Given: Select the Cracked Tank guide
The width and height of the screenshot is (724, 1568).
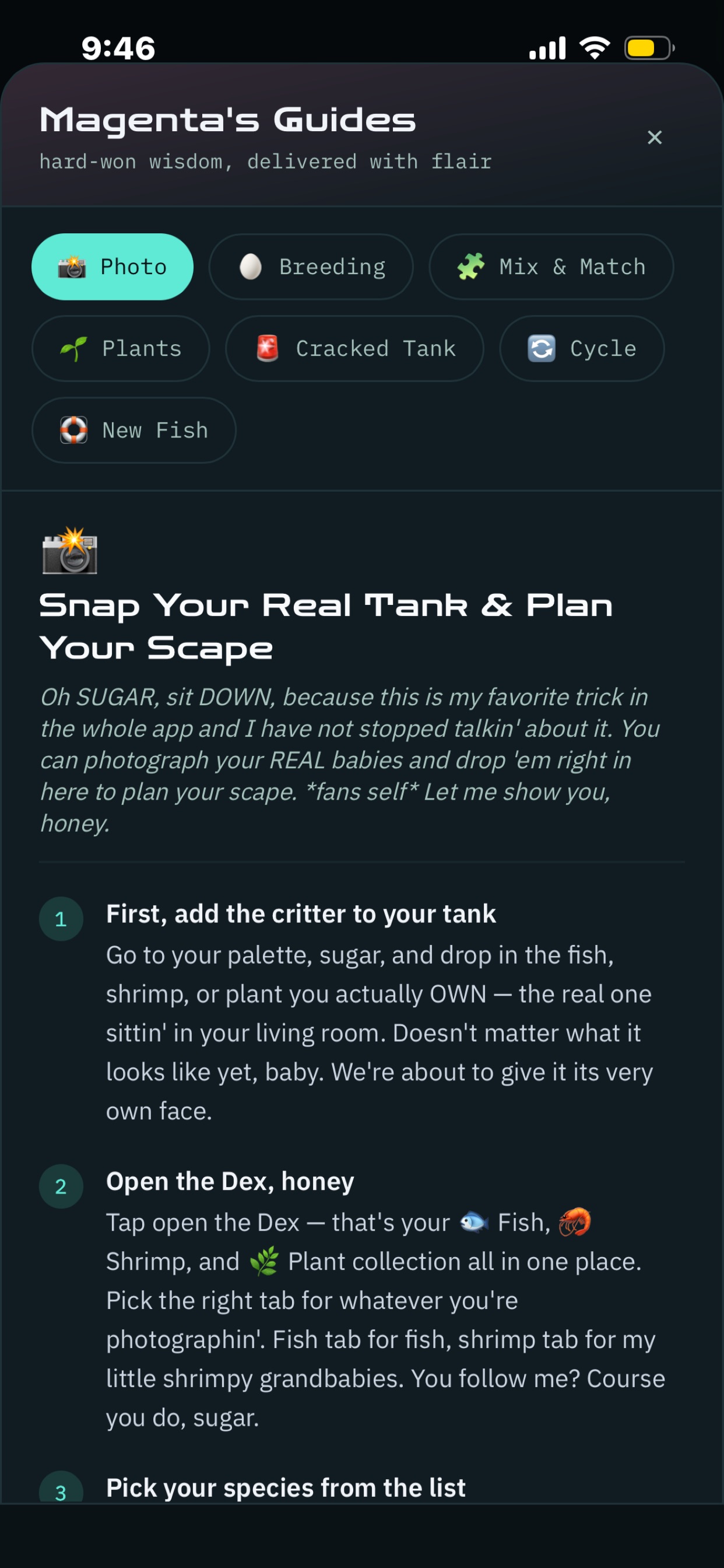Looking at the screenshot, I should click(x=354, y=348).
